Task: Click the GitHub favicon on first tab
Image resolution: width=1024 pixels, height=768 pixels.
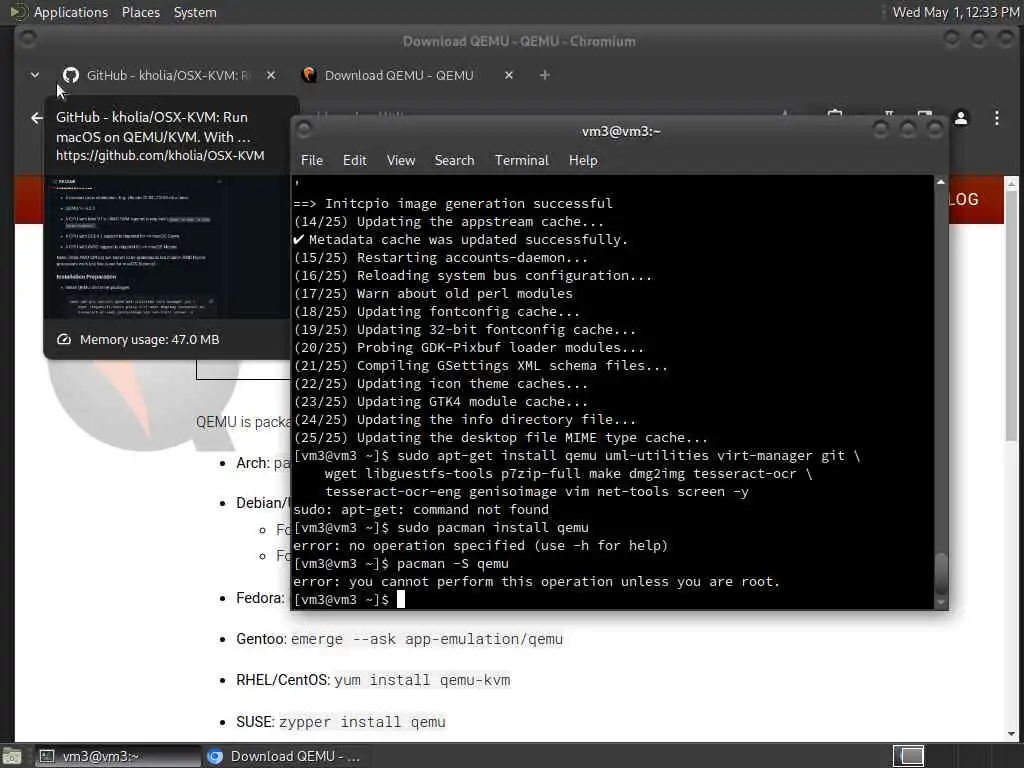Action: pyautogui.click(x=71, y=75)
